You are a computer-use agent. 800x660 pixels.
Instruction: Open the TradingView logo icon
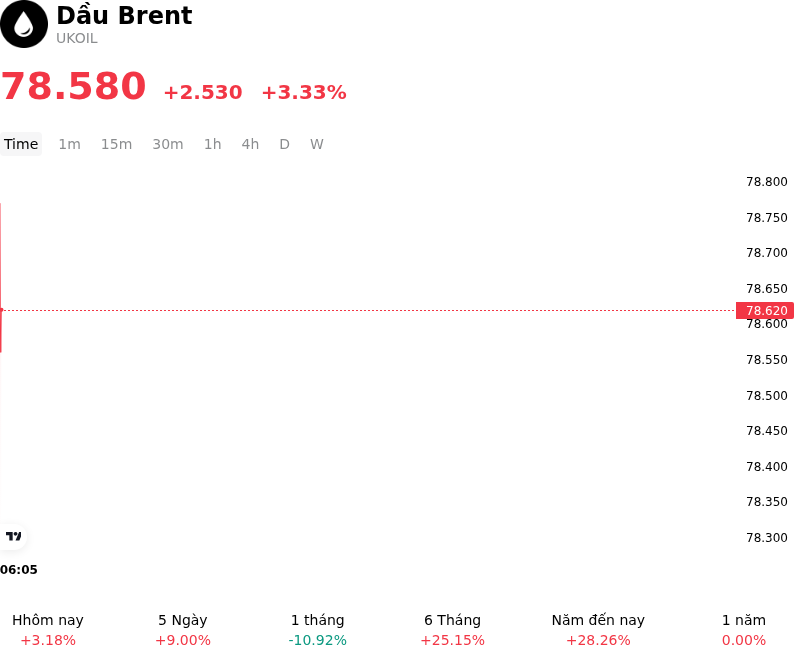[14, 536]
